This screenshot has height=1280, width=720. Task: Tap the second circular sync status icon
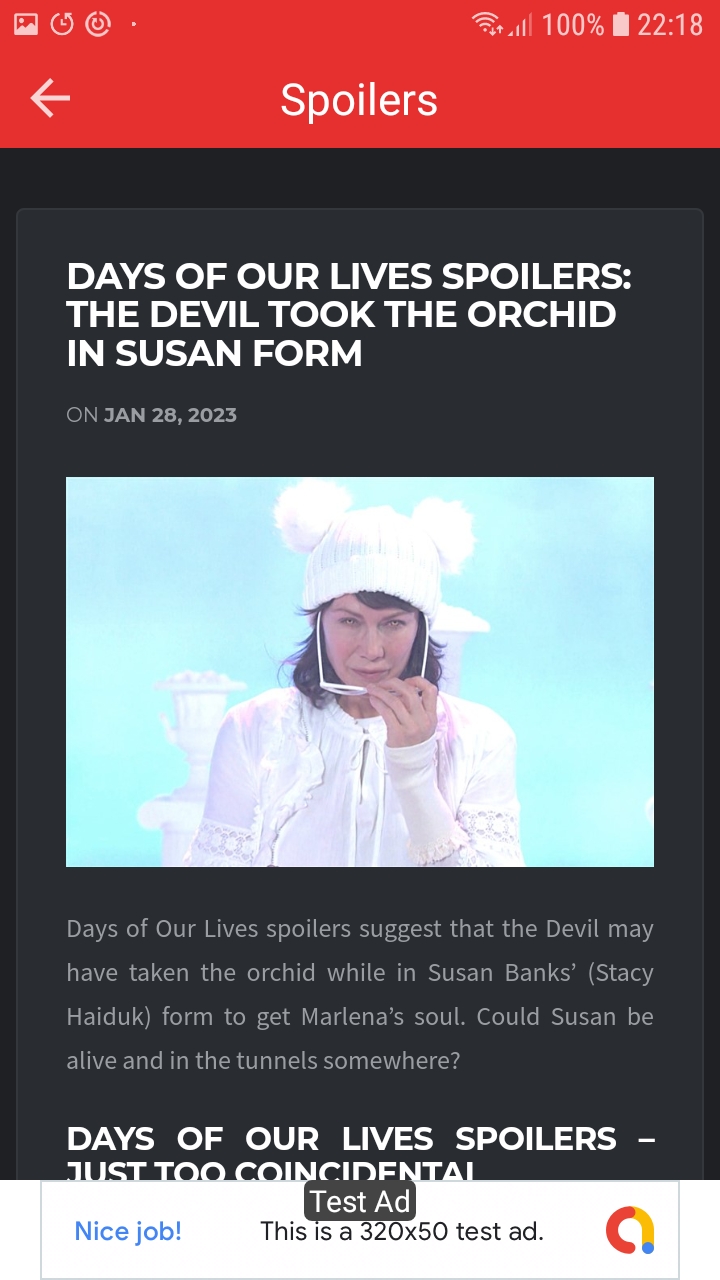pos(97,23)
